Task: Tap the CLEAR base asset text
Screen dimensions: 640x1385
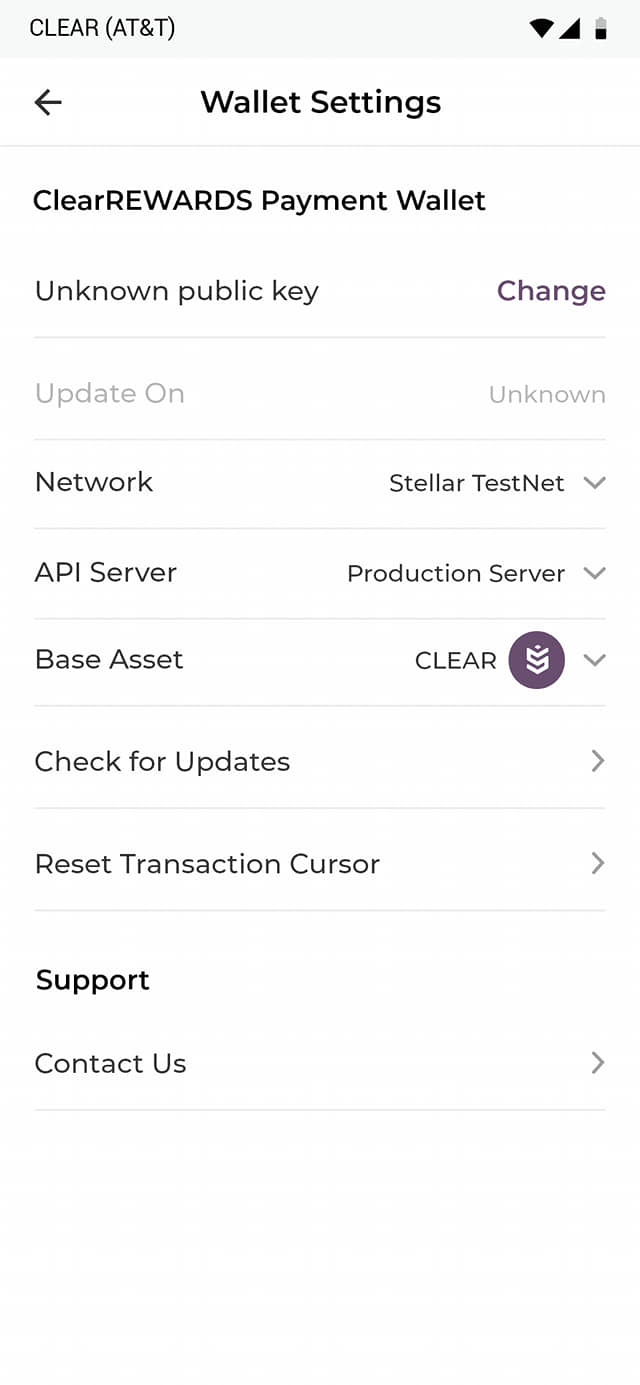Action: (x=455, y=661)
